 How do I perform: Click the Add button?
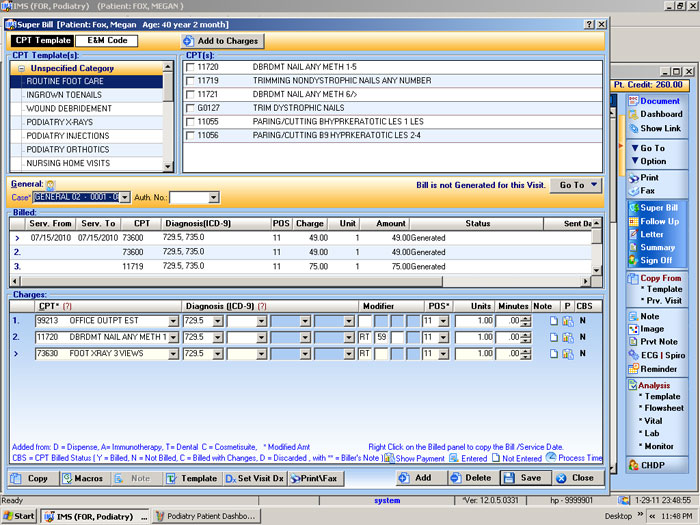coord(421,478)
